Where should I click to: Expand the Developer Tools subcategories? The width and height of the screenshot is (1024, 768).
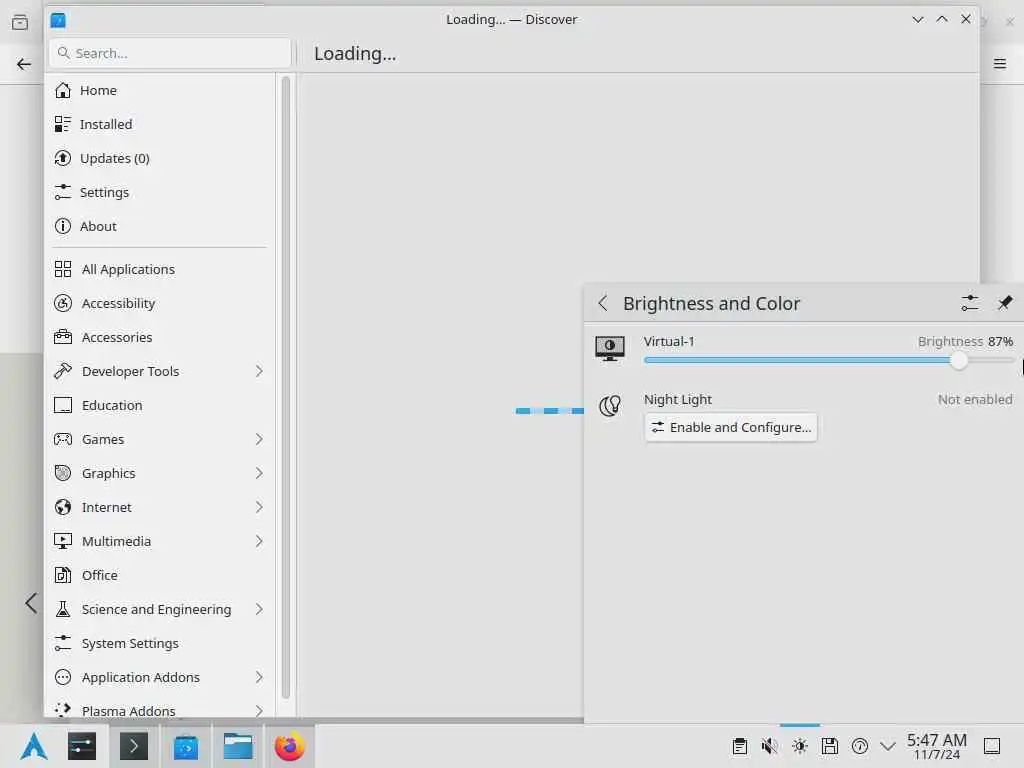(259, 371)
